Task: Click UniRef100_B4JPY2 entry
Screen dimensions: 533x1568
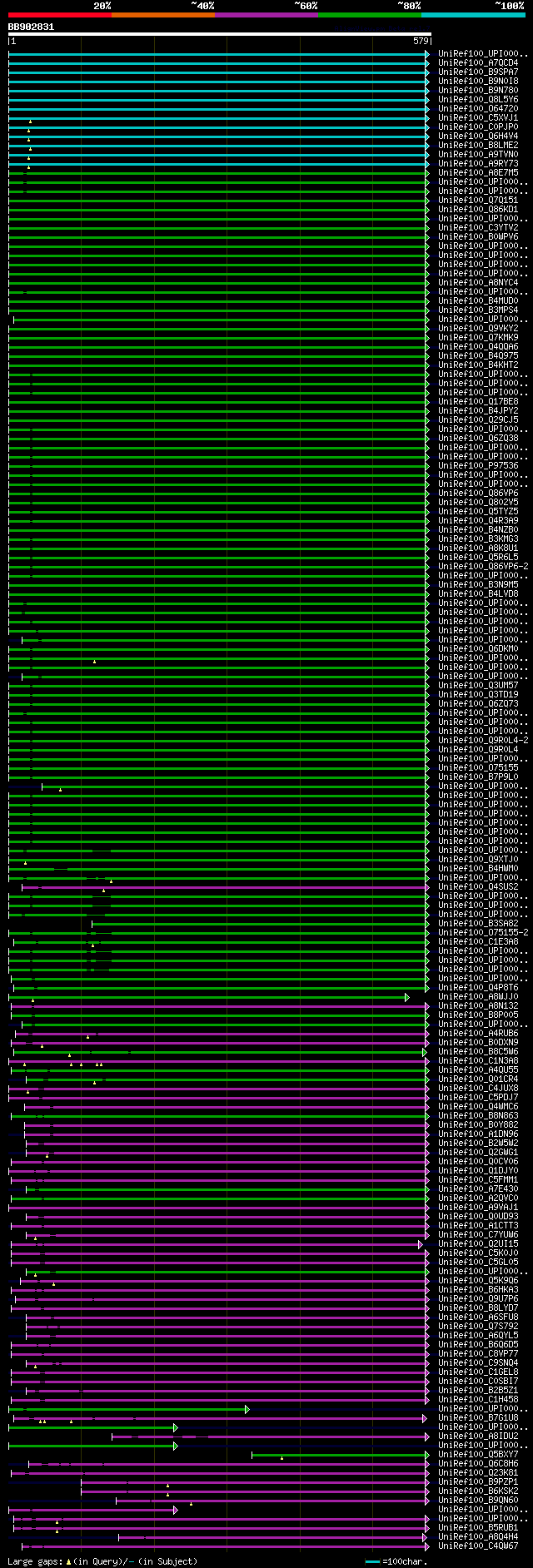Action: [x=478, y=411]
